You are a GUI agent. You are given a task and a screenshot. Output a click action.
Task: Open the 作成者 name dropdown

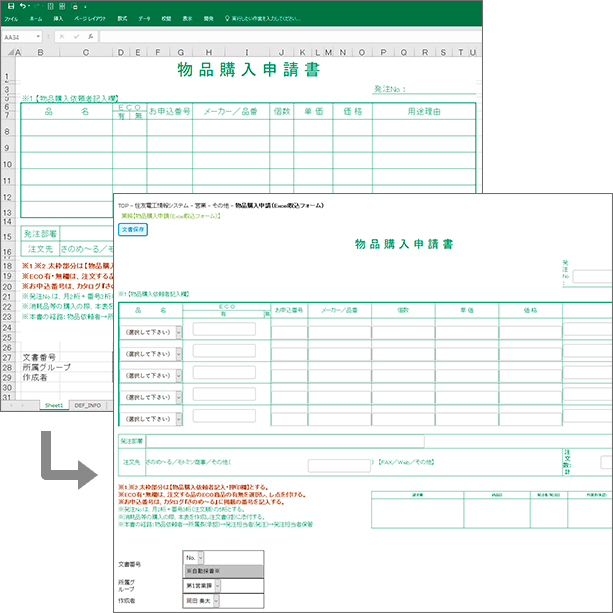(x=202, y=601)
